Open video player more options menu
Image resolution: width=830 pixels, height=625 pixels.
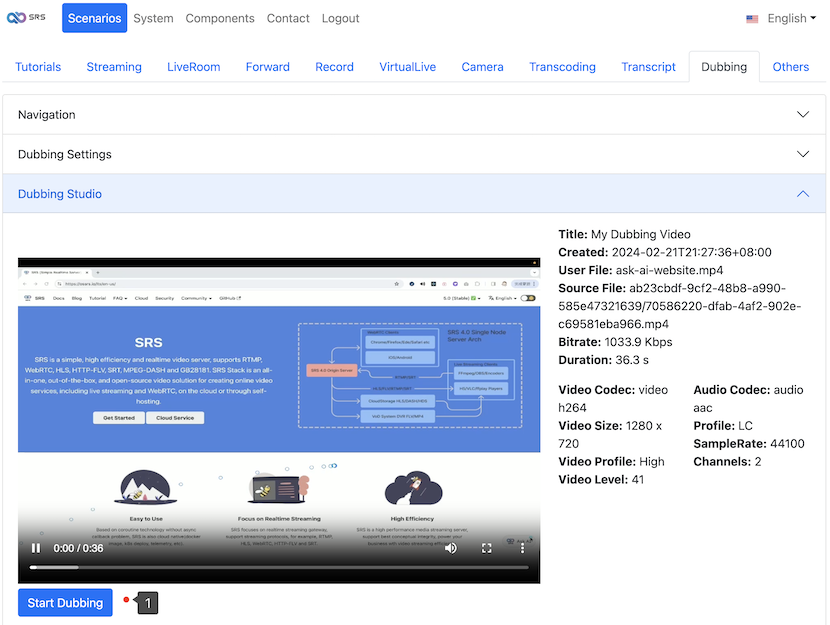[x=522, y=548]
